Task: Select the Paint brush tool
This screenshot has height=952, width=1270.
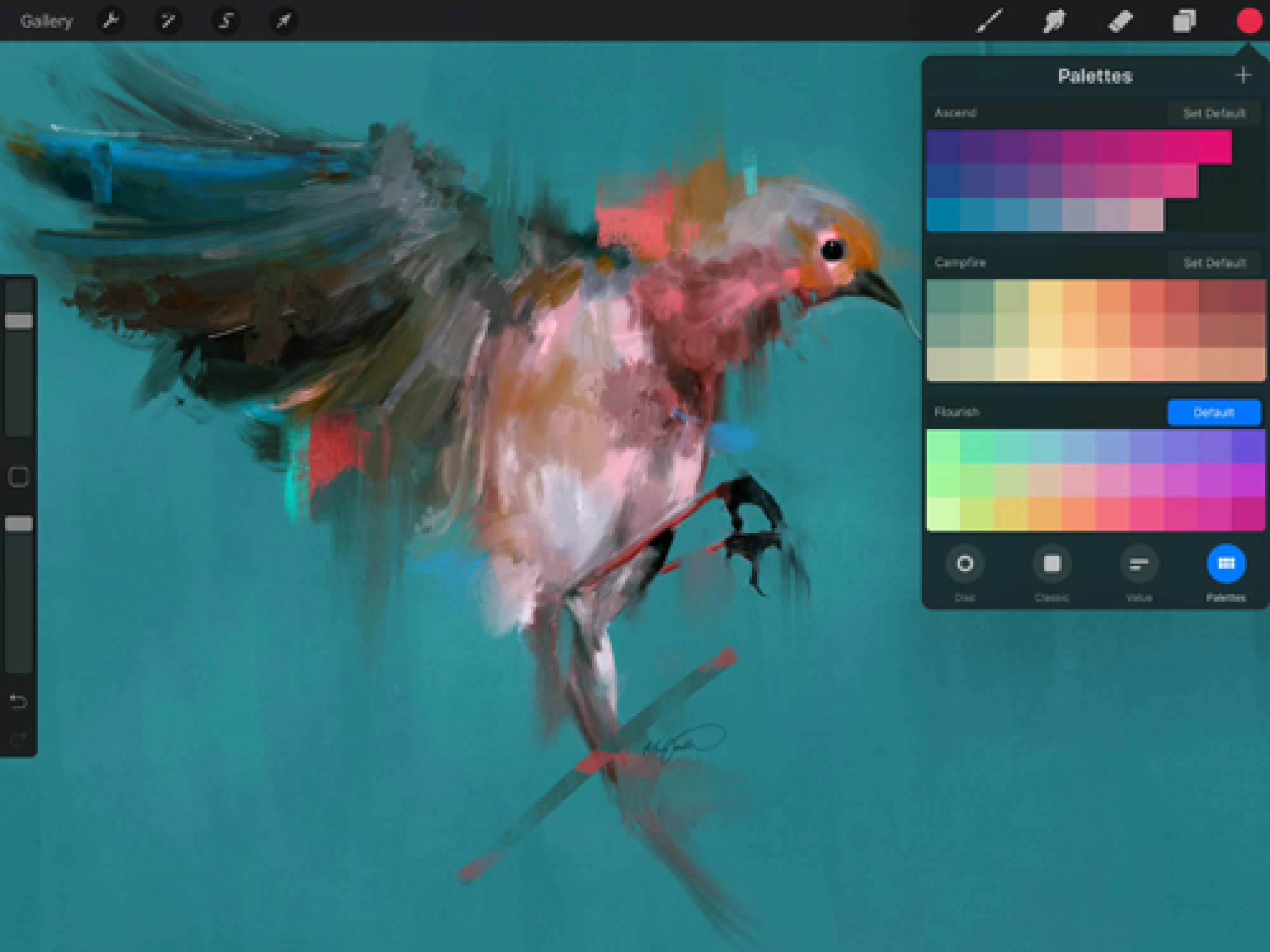Action: tap(989, 21)
